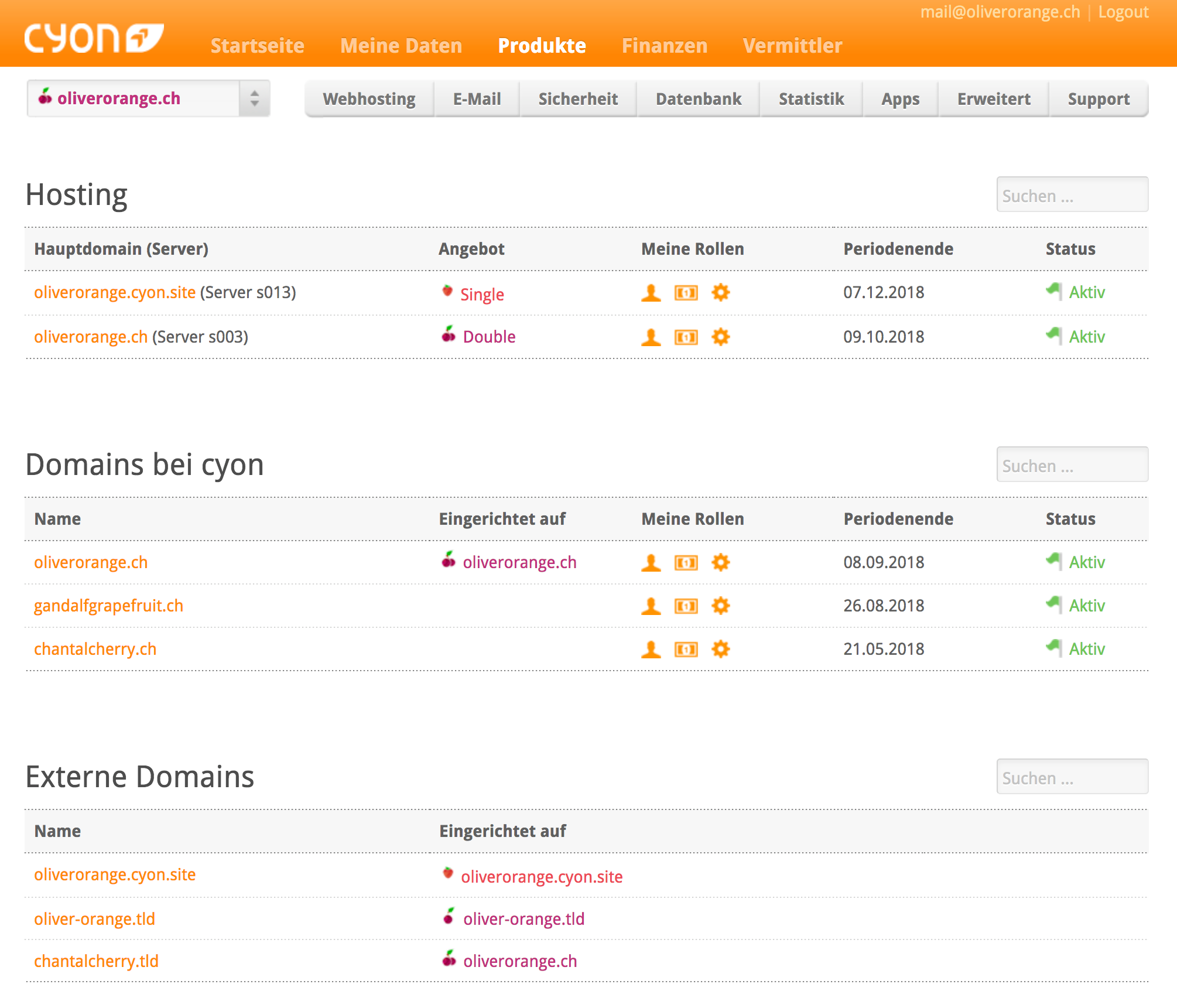Open the Webhosting menu tab
The width and height of the screenshot is (1177, 1008).
(x=369, y=99)
